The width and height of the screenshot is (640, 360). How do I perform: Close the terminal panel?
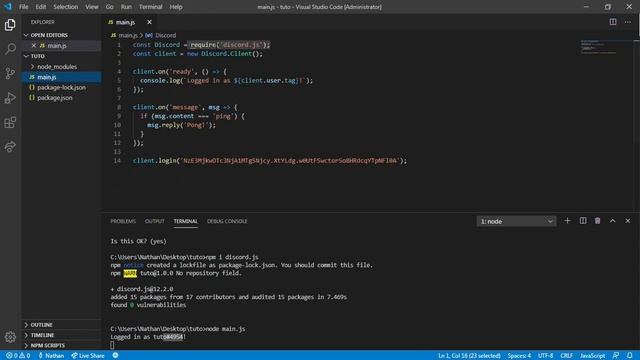point(628,221)
